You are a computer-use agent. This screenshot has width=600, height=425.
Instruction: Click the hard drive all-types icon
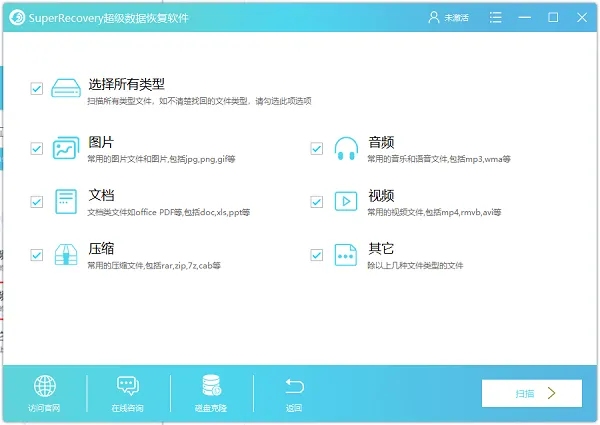pyautogui.click(x=66, y=88)
